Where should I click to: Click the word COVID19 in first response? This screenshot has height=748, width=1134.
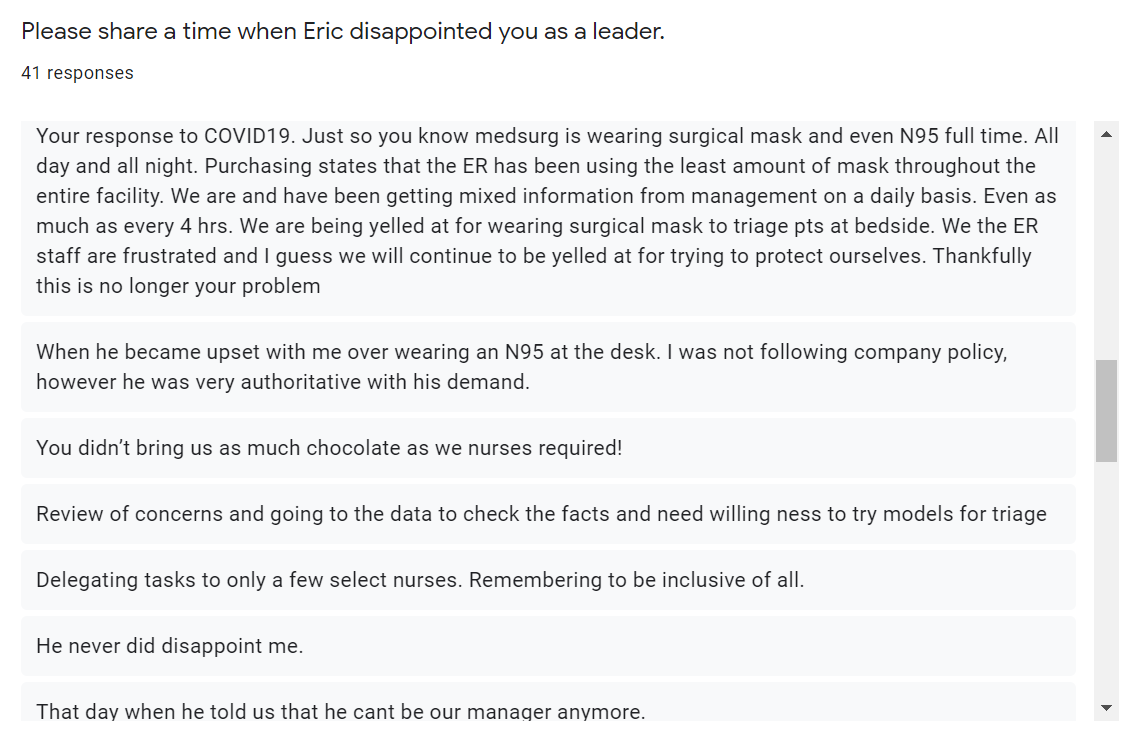point(248,136)
